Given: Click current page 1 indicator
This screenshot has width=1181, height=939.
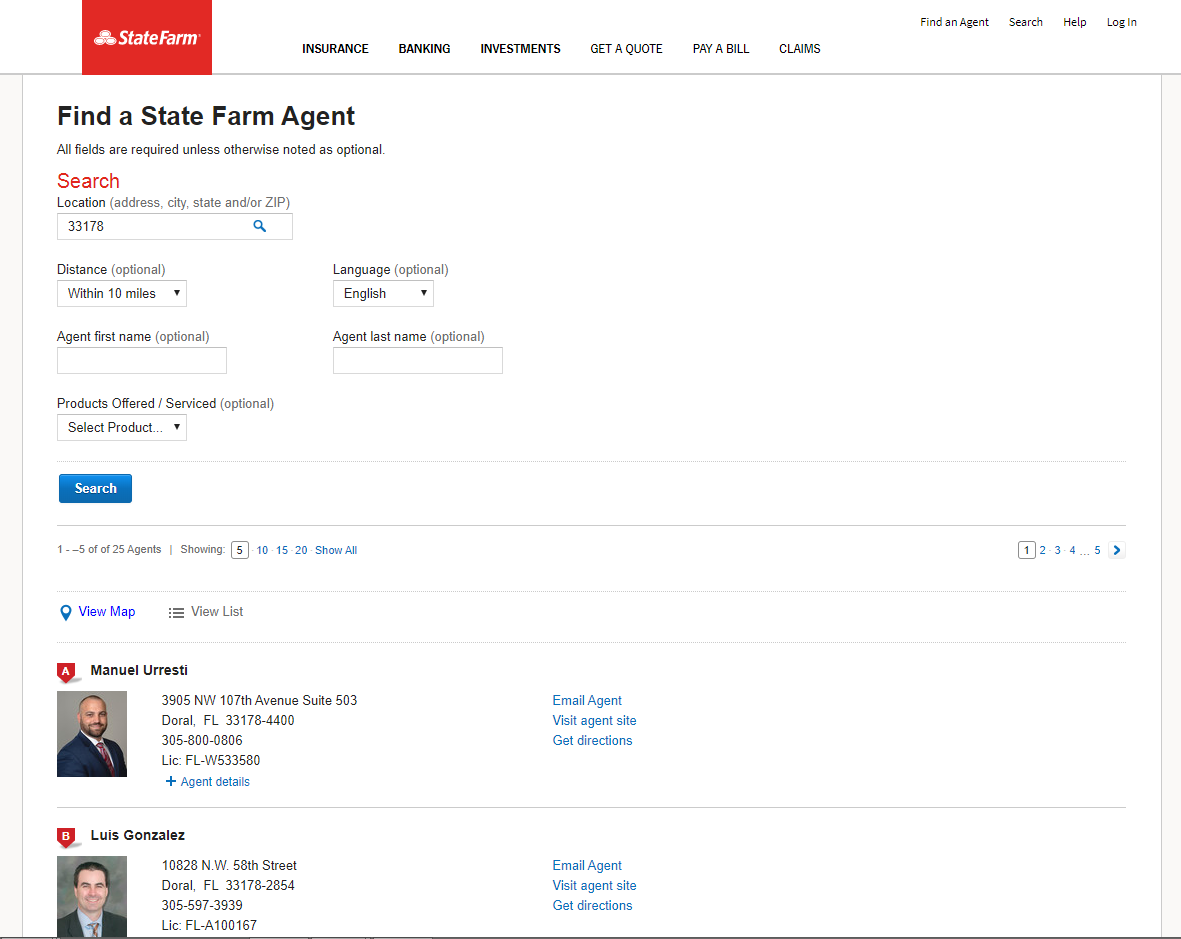Looking at the screenshot, I should point(1027,550).
